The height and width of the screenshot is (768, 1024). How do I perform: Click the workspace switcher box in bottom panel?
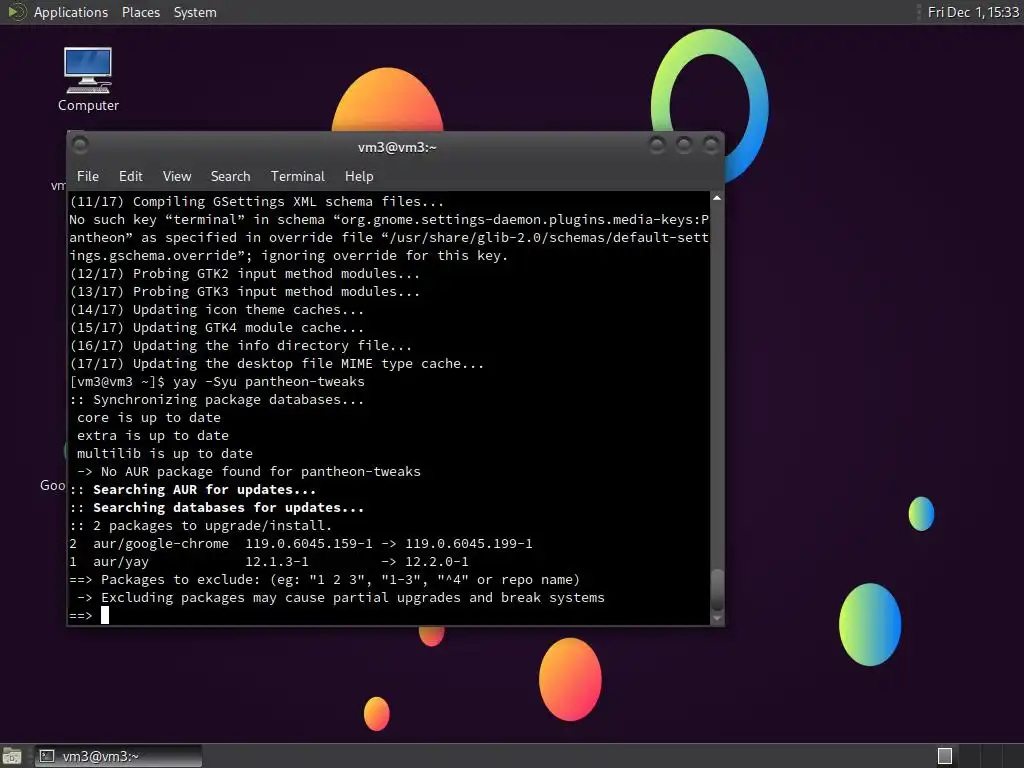tap(944, 756)
